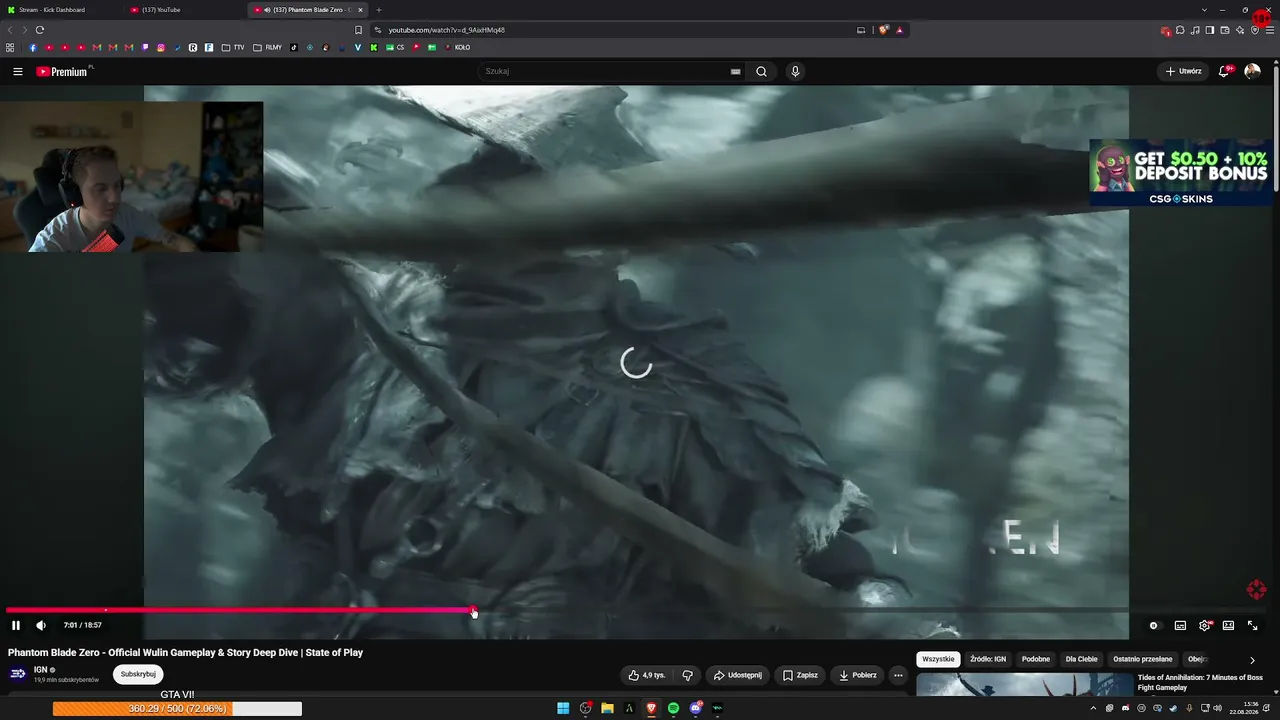Open the IGN channel avatar
The width and height of the screenshot is (1280, 720).
pyautogui.click(x=18, y=674)
